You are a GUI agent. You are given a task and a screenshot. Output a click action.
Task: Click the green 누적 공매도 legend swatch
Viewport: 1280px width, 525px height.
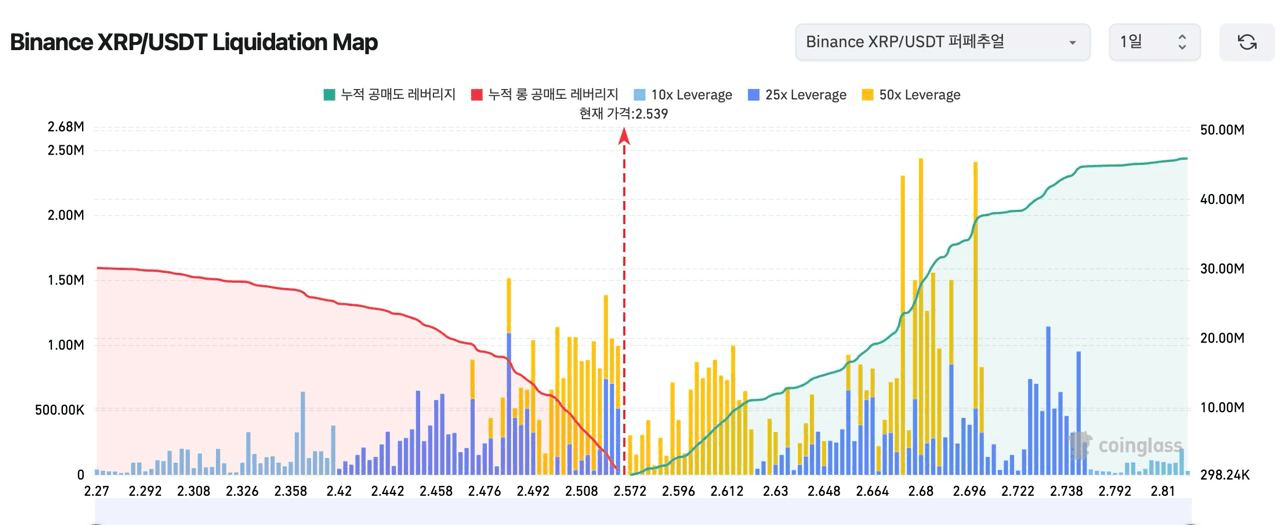coord(329,95)
